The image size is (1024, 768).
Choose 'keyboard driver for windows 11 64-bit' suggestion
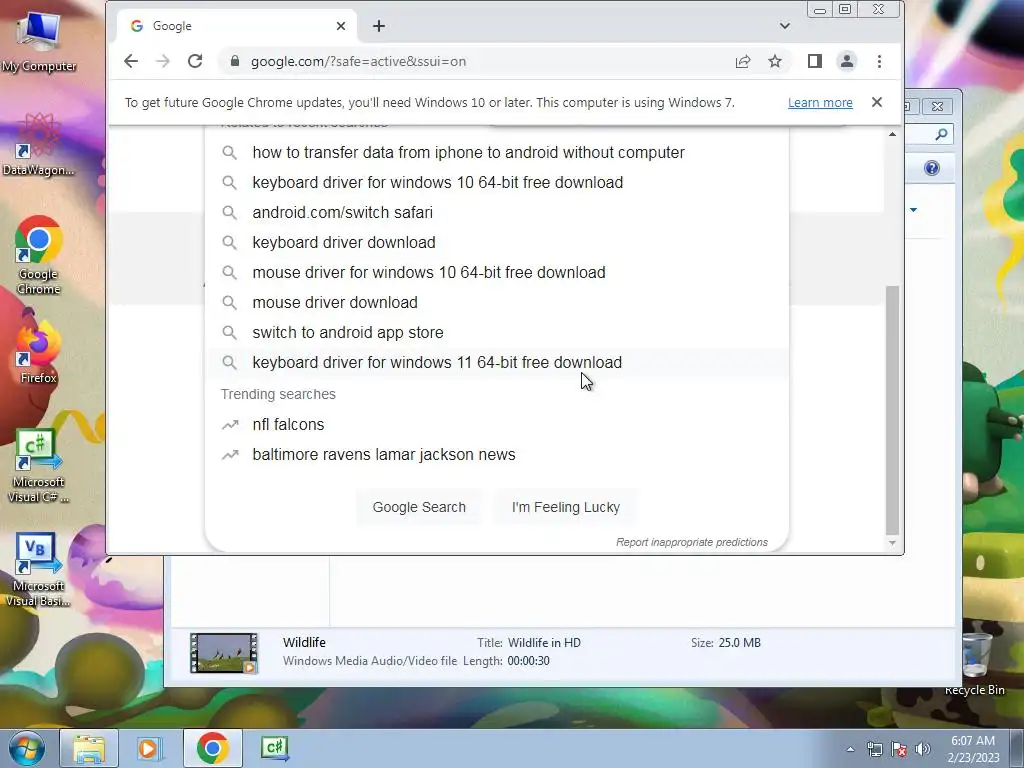click(496, 362)
